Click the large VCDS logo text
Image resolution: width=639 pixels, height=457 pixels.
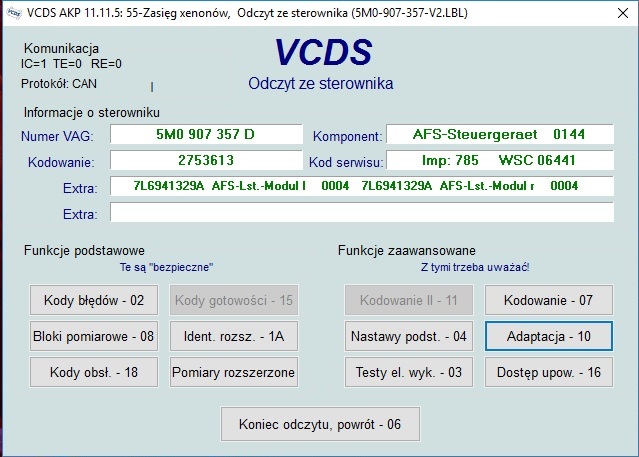click(x=324, y=52)
